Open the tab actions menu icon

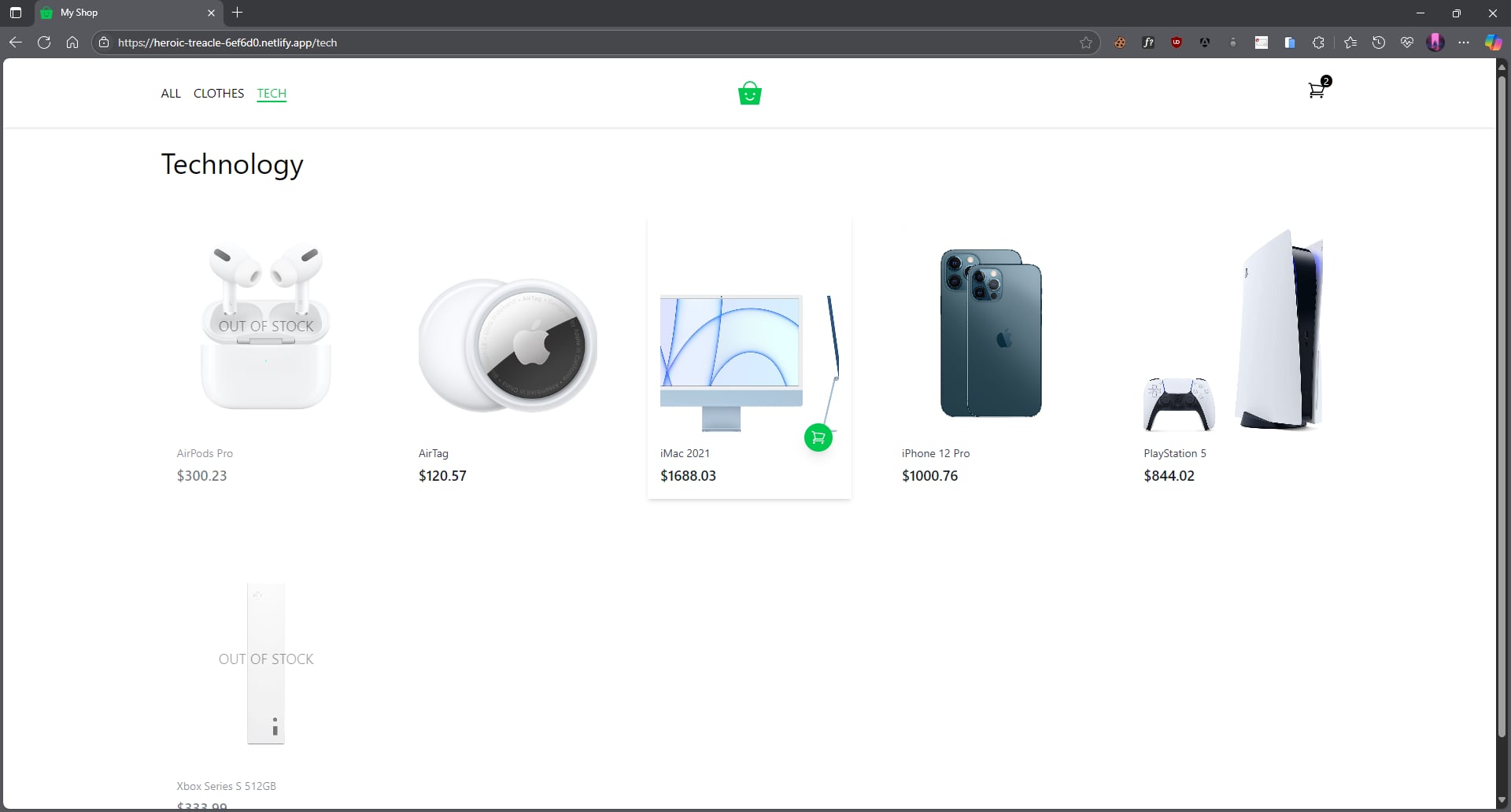coord(16,13)
